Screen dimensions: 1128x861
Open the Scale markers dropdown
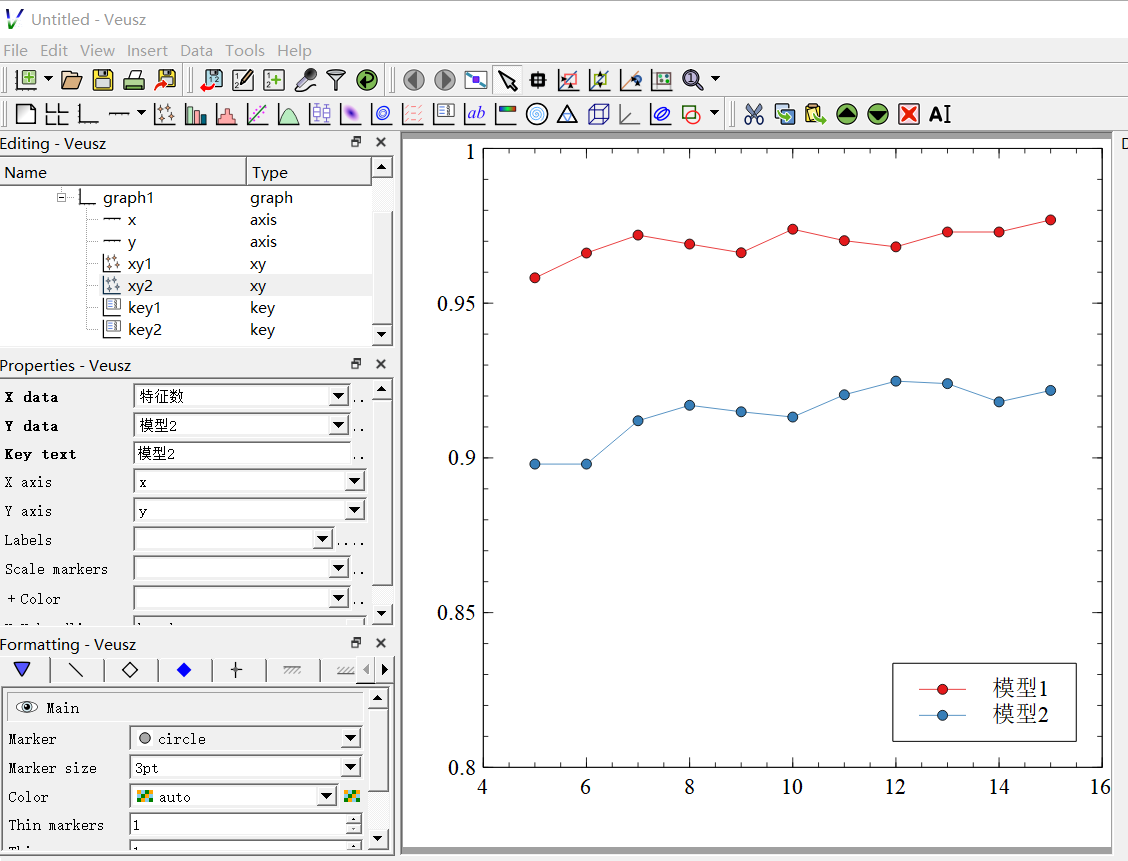point(338,568)
